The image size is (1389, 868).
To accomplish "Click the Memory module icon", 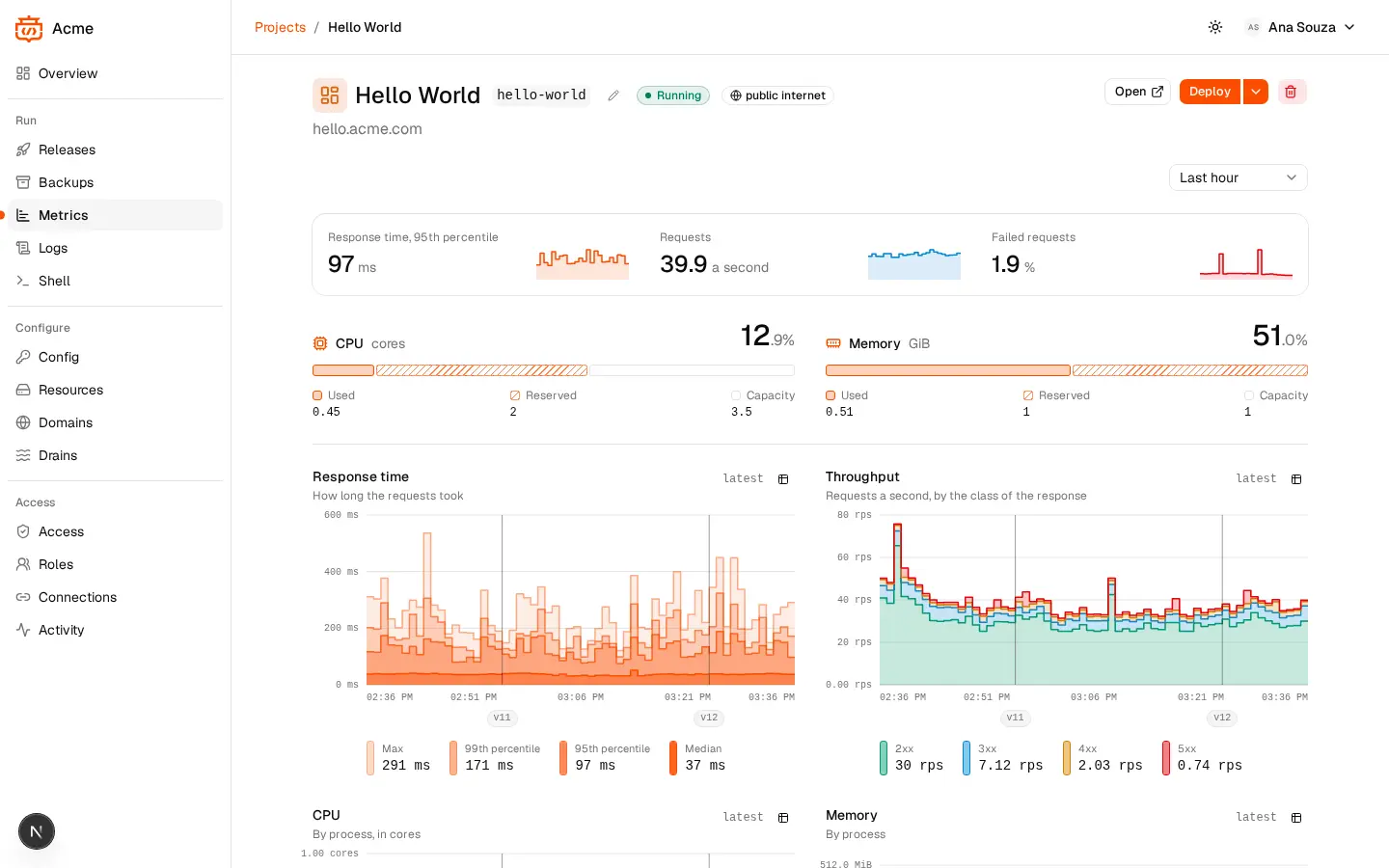I will (x=833, y=343).
